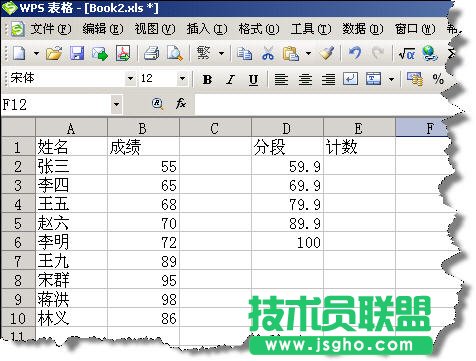Click the Paste clipboard icon
Screen dimensions: 476x361
click(x=290, y=53)
